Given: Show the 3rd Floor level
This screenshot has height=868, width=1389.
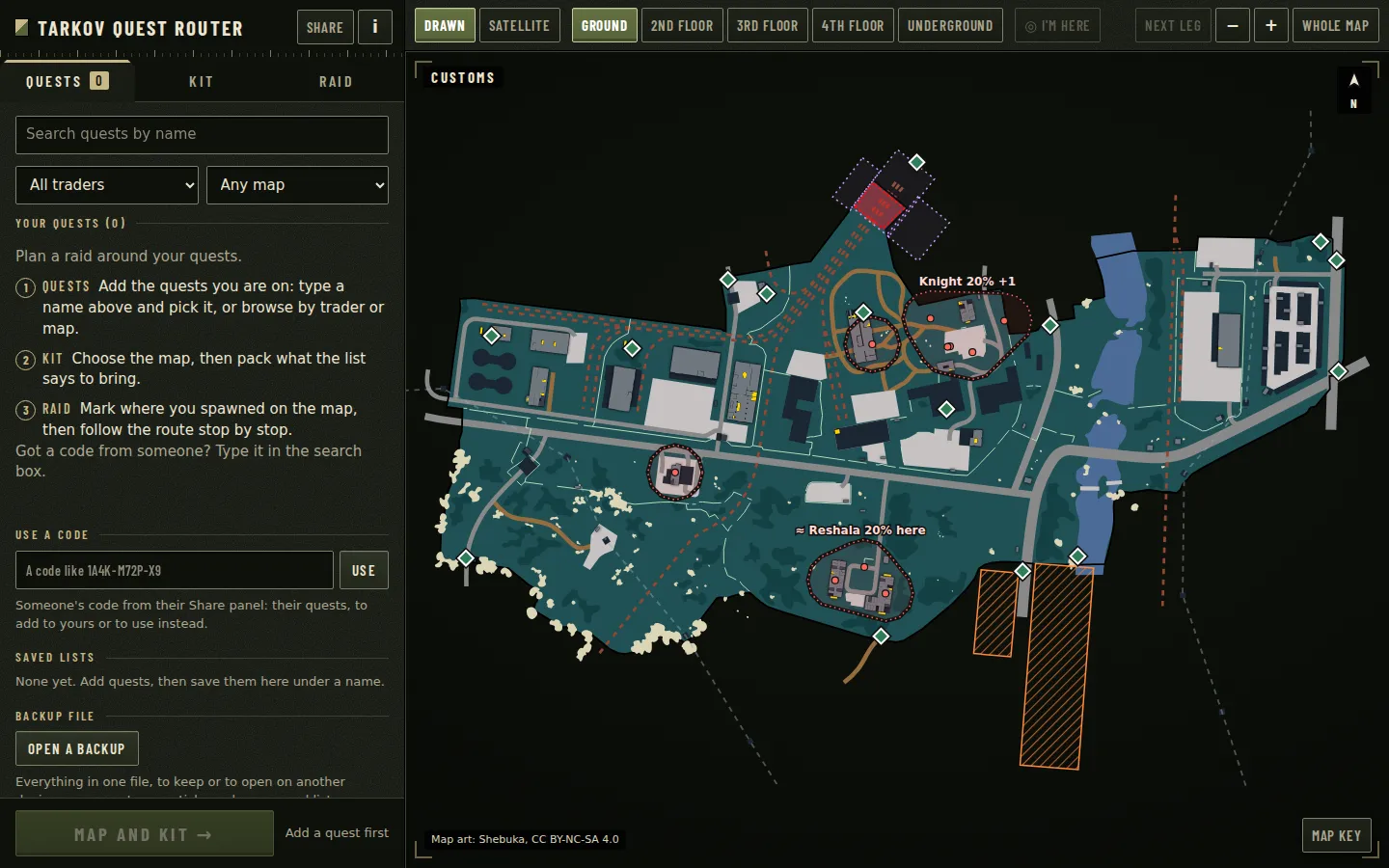Looking at the screenshot, I should point(768,26).
